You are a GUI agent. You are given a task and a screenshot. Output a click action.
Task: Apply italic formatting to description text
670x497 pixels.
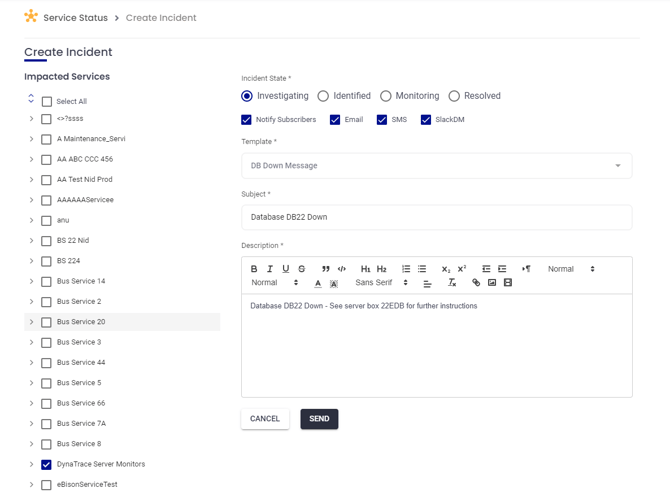pyautogui.click(x=270, y=269)
